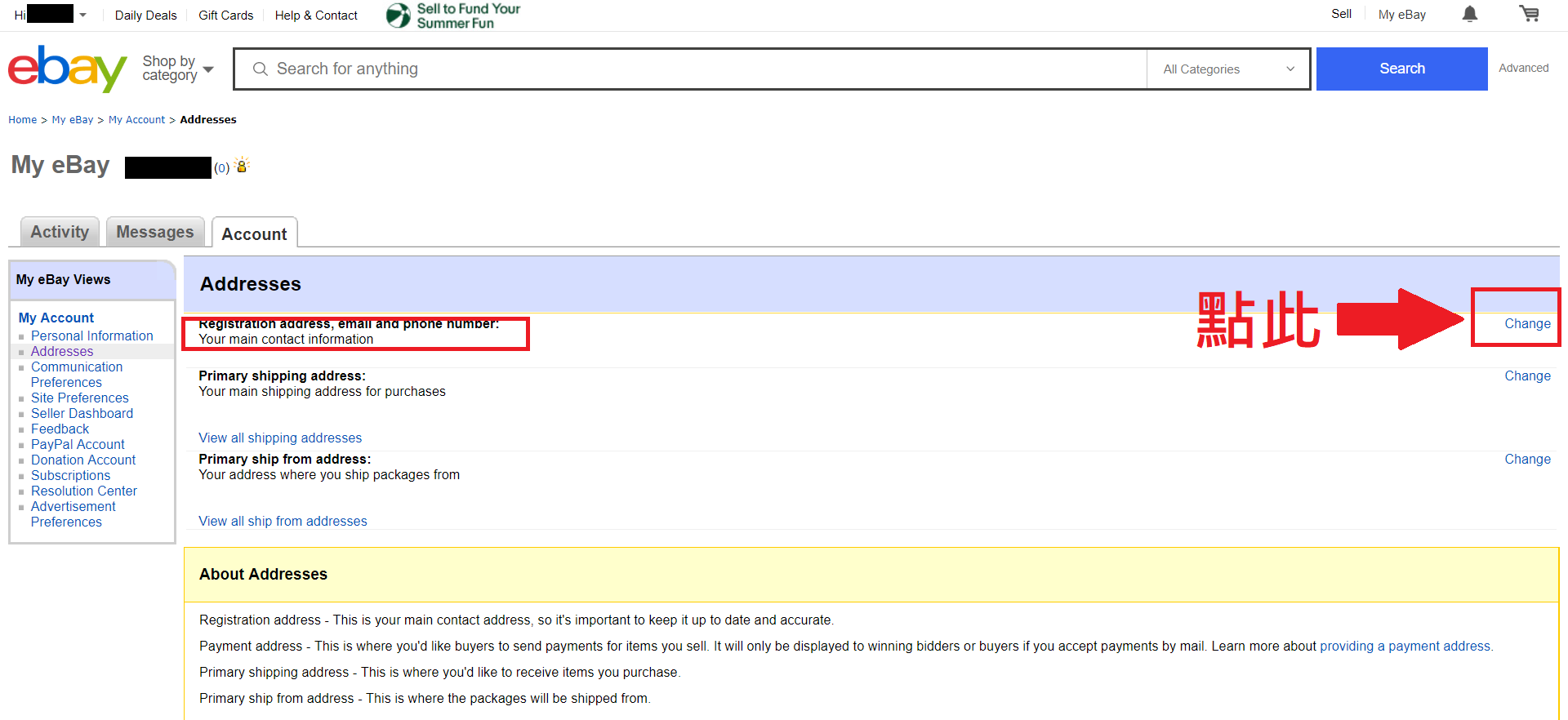Go to Seller Dashboard in sidebar
Screen dimensions: 1568x720
coord(82,413)
